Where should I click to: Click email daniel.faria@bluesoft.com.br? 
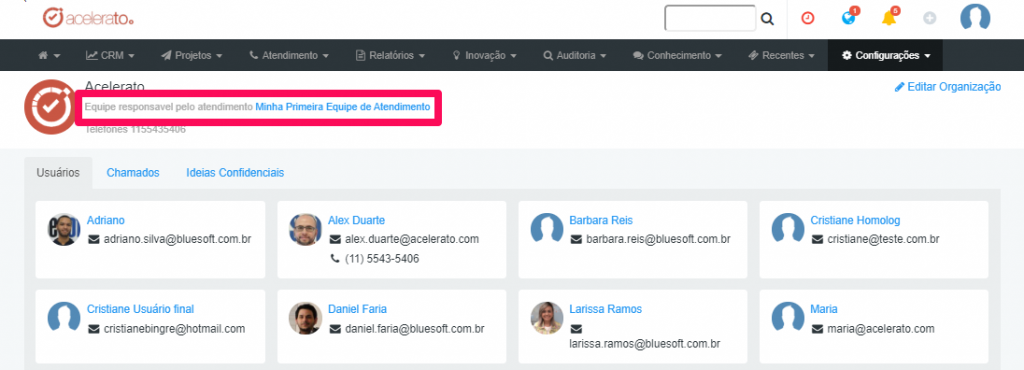coord(415,329)
